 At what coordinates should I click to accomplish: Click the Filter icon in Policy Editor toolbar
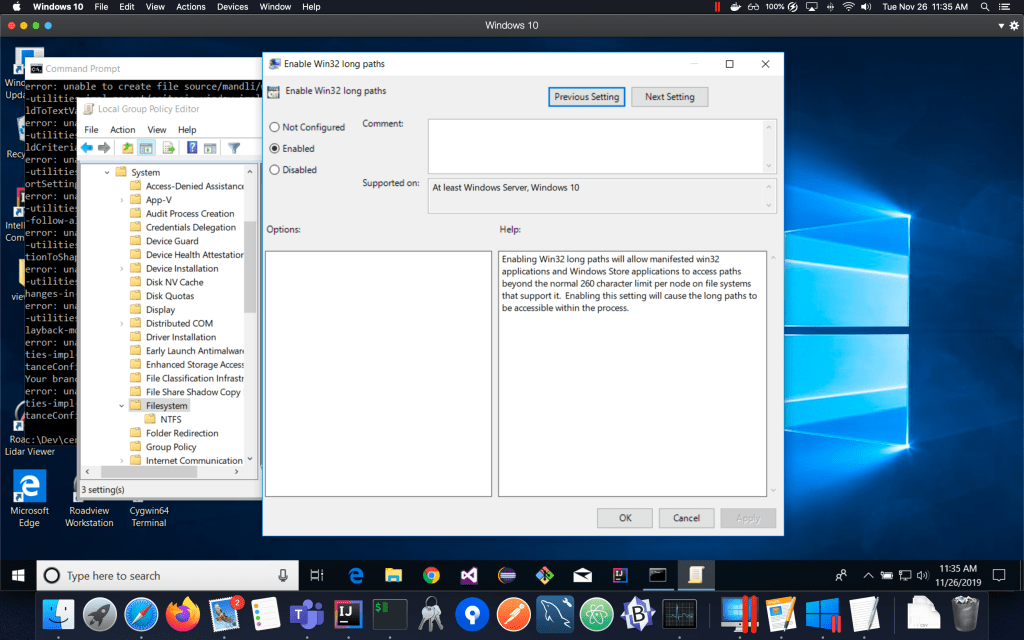234,148
